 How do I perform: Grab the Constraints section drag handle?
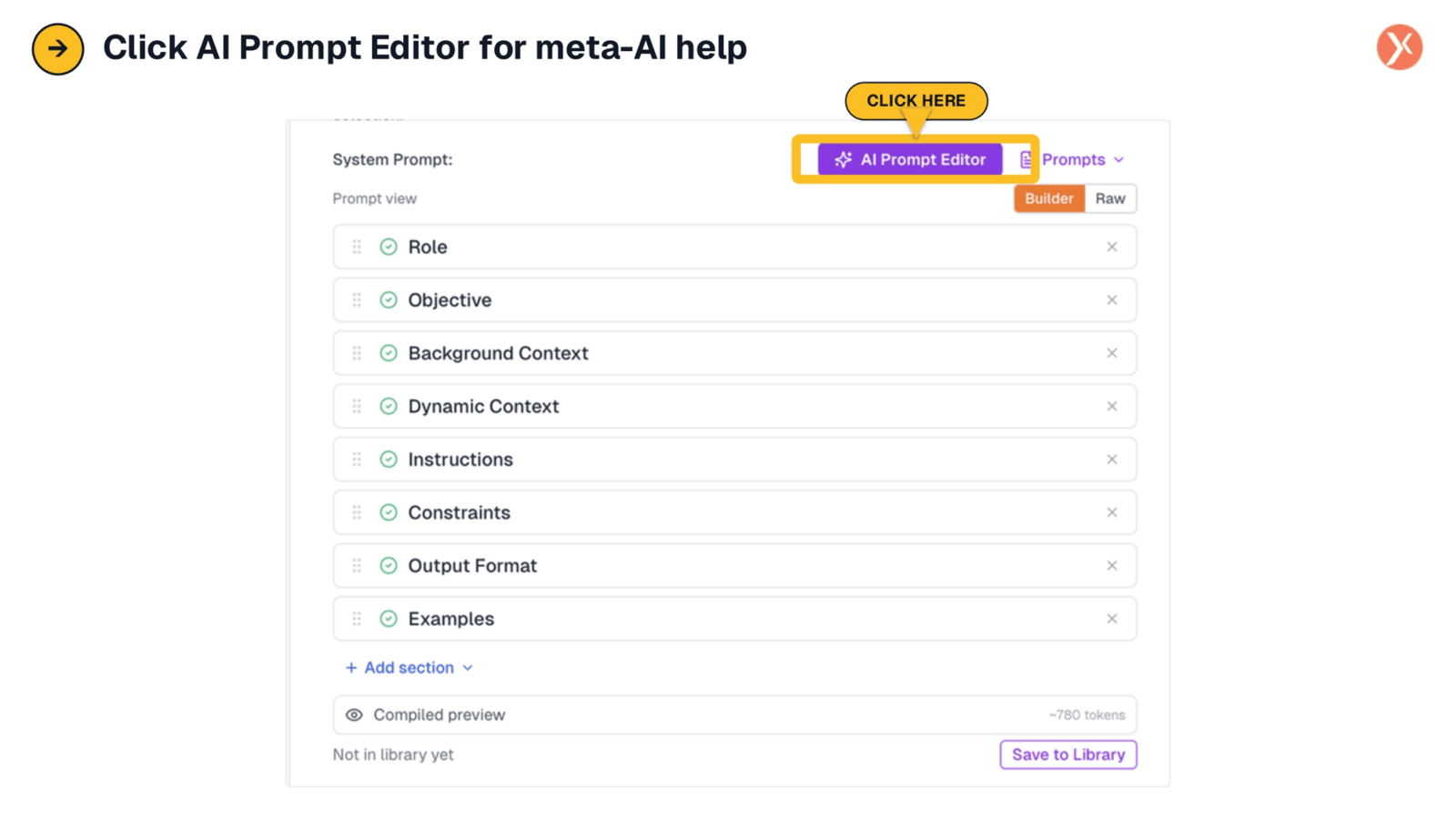click(357, 512)
